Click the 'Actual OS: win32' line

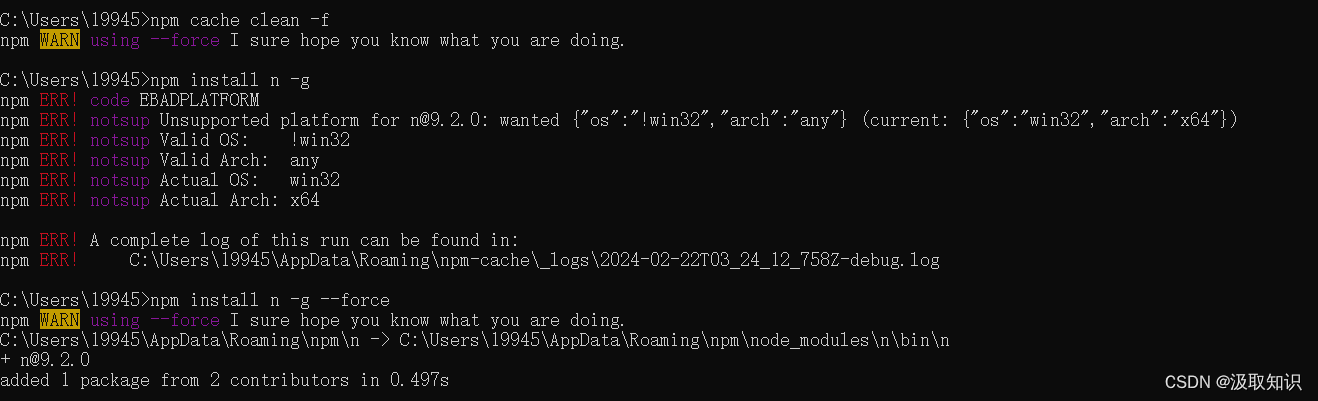click(250, 180)
